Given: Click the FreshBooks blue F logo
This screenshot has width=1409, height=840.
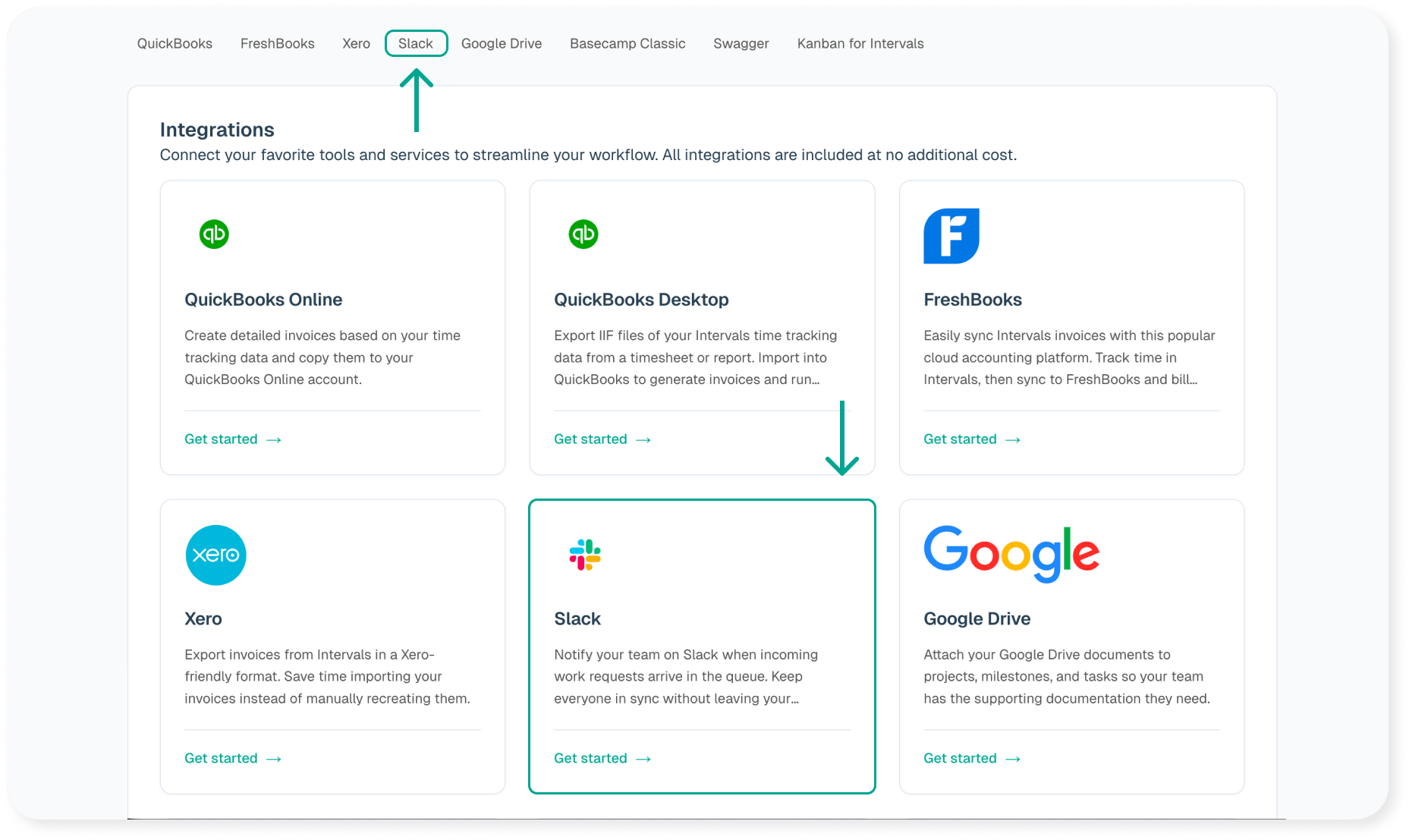Looking at the screenshot, I should pyautogui.click(x=951, y=236).
